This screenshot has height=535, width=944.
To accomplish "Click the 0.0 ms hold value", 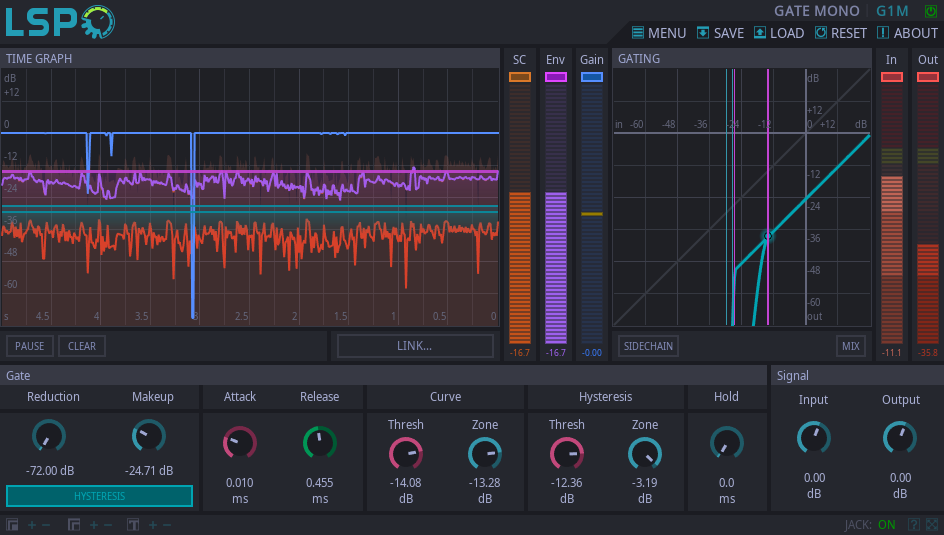I will pyautogui.click(x=727, y=490).
